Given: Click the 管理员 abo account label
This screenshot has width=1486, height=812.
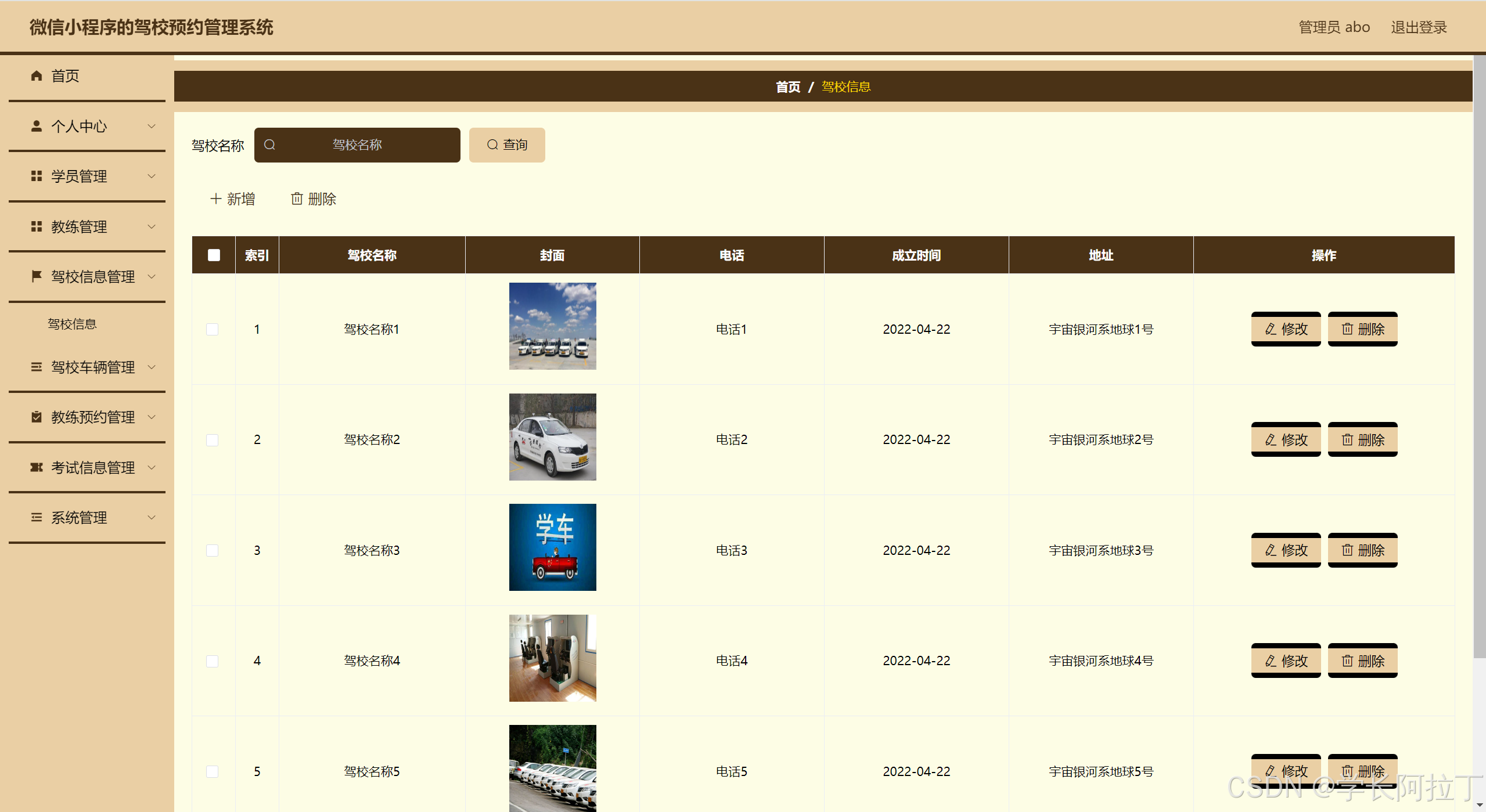Looking at the screenshot, I should 1334,27.
